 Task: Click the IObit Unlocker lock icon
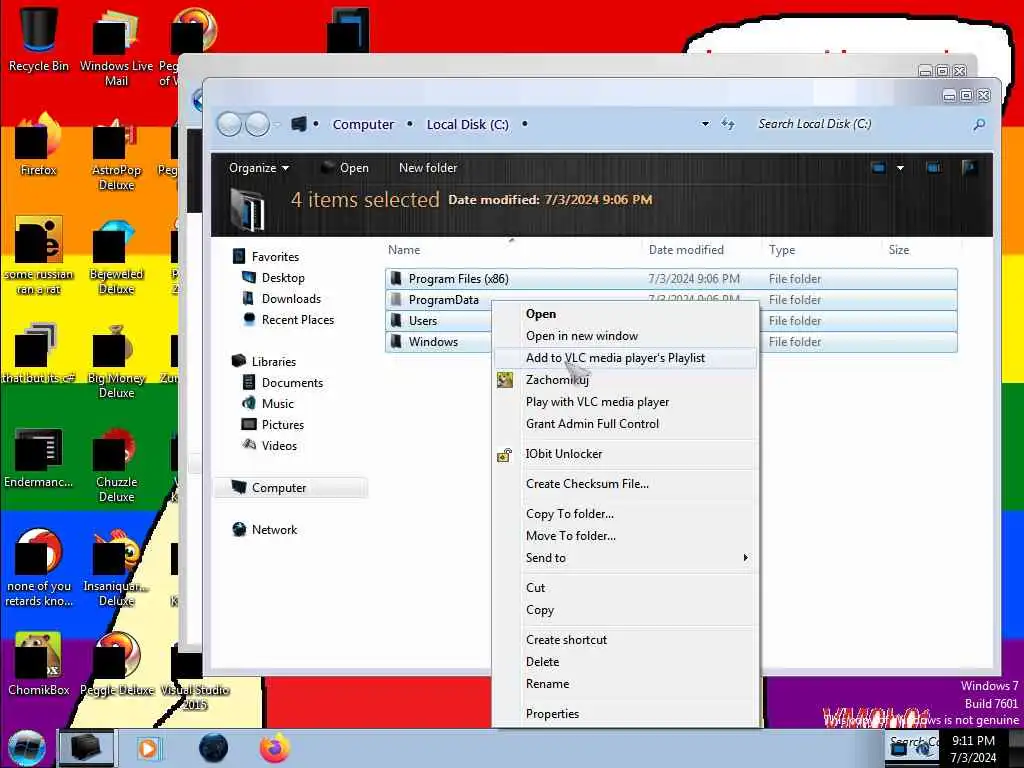(x=504, y=455)
